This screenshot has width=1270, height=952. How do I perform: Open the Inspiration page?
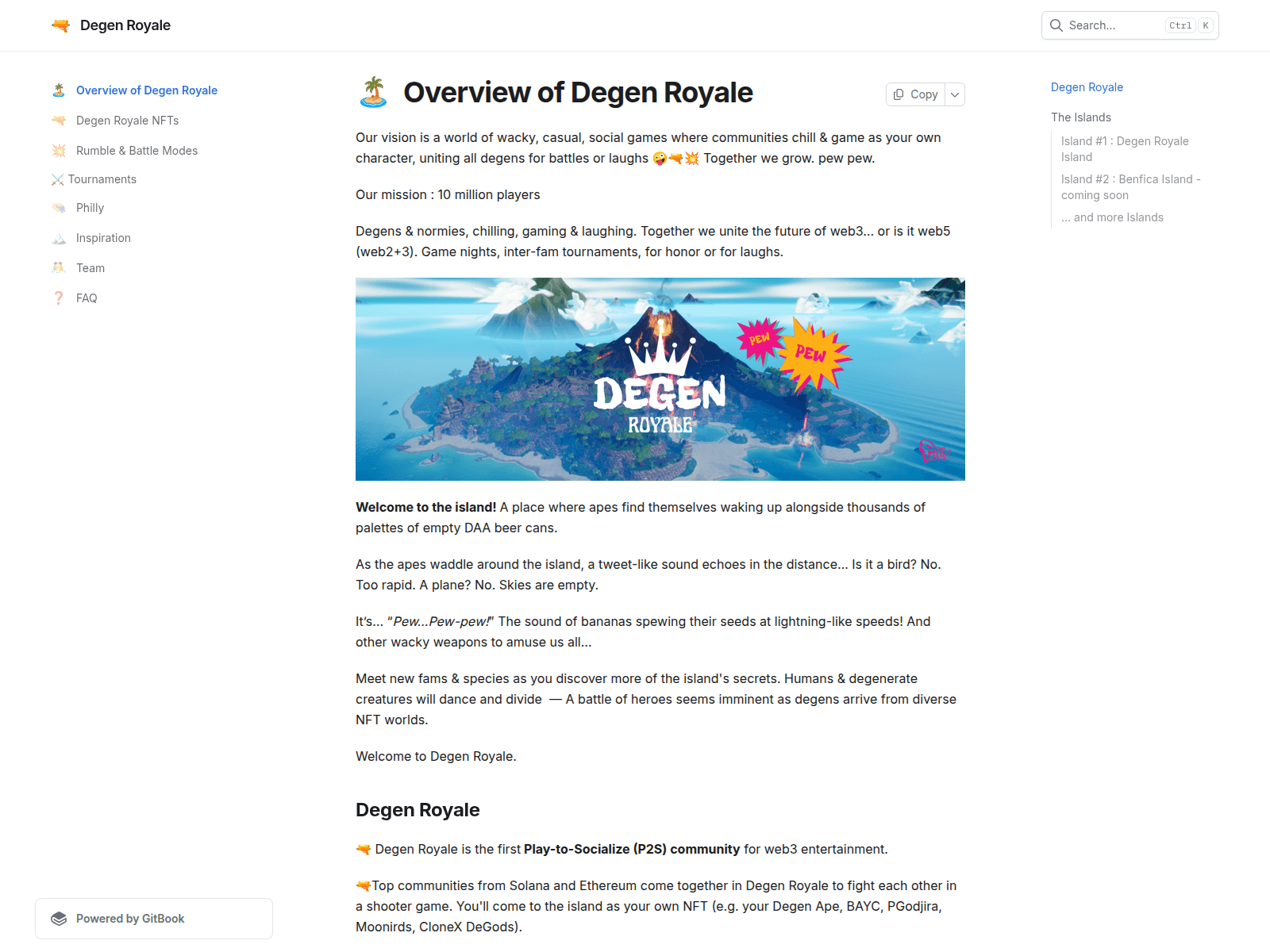[x=103, y=238]
